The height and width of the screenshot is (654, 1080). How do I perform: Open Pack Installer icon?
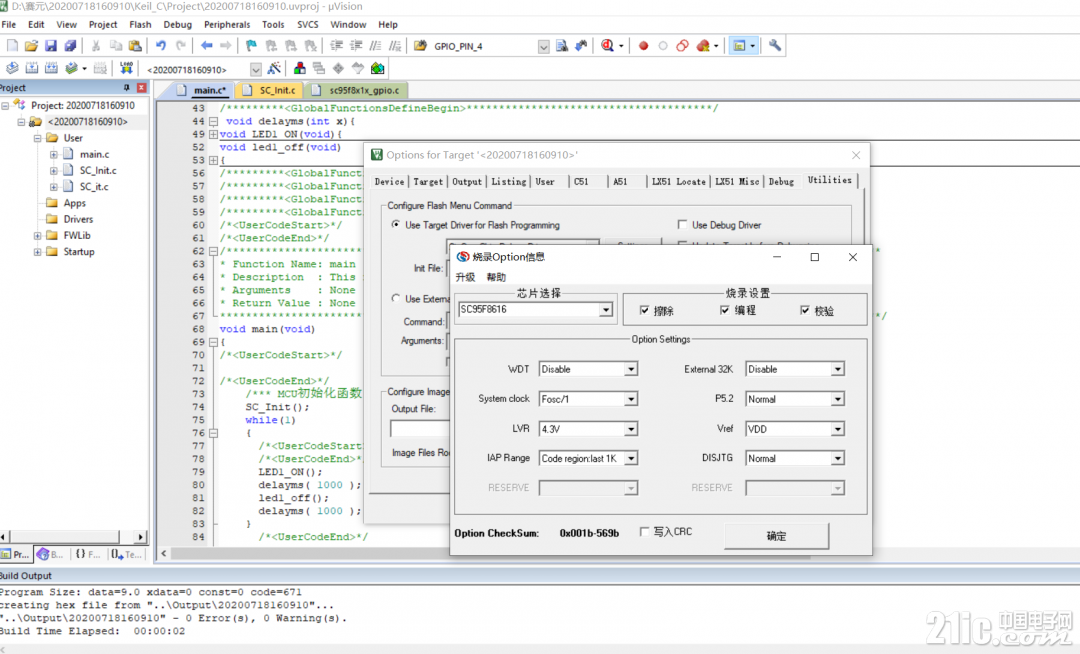pyautogui.click(x=377, y=69)
